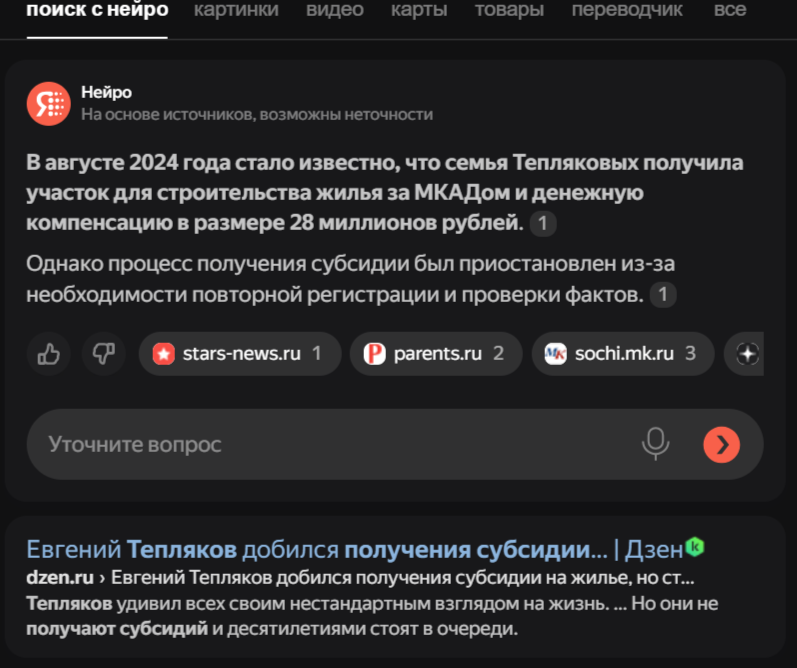The height and width of the screenshot is (668, 797).
Task: Click the green verified badge near Дзен
Action: tap(695, 547)
